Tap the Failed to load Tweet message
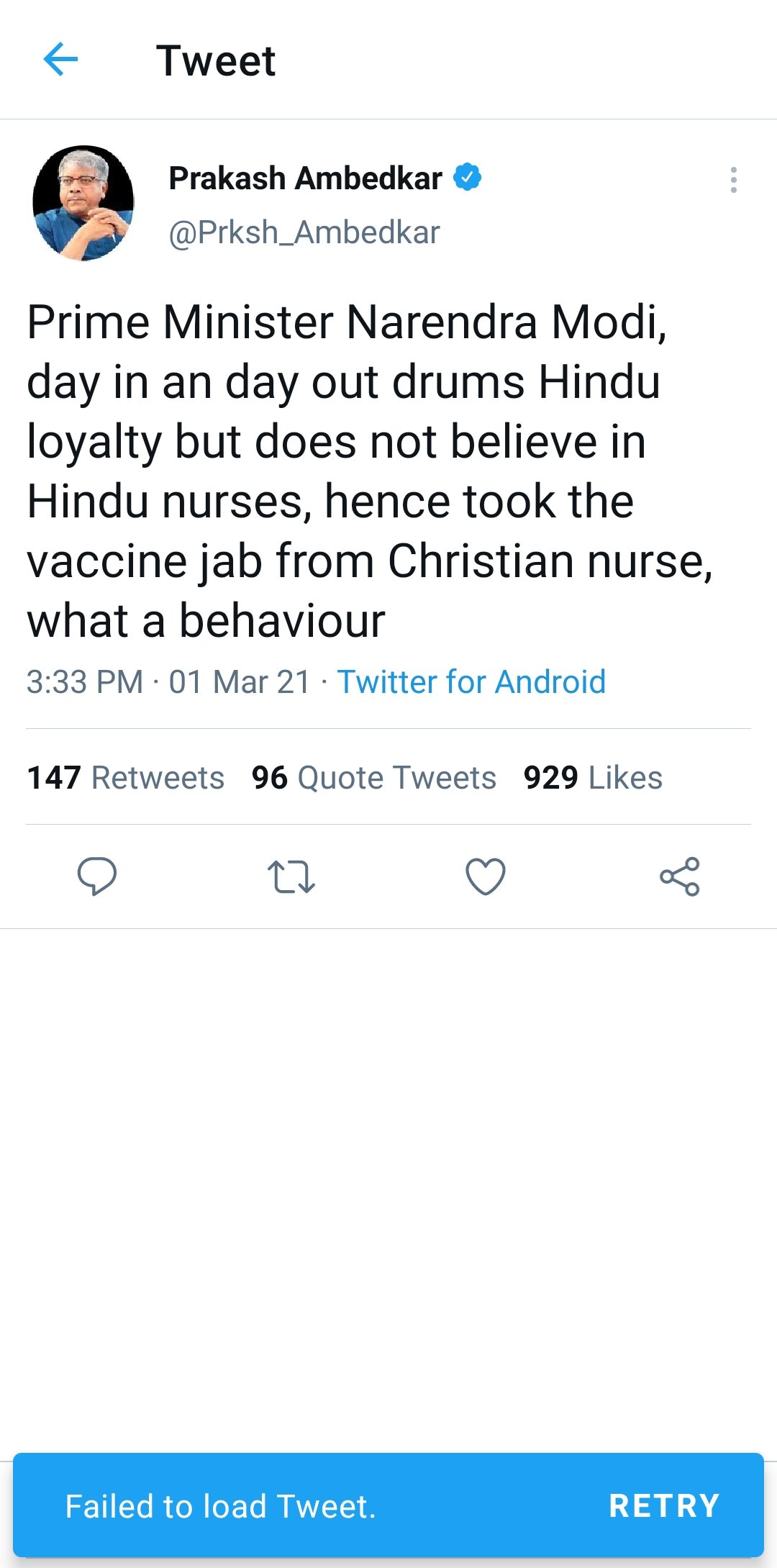This screenshot has width=777, height=1568. coord(220,1506)
